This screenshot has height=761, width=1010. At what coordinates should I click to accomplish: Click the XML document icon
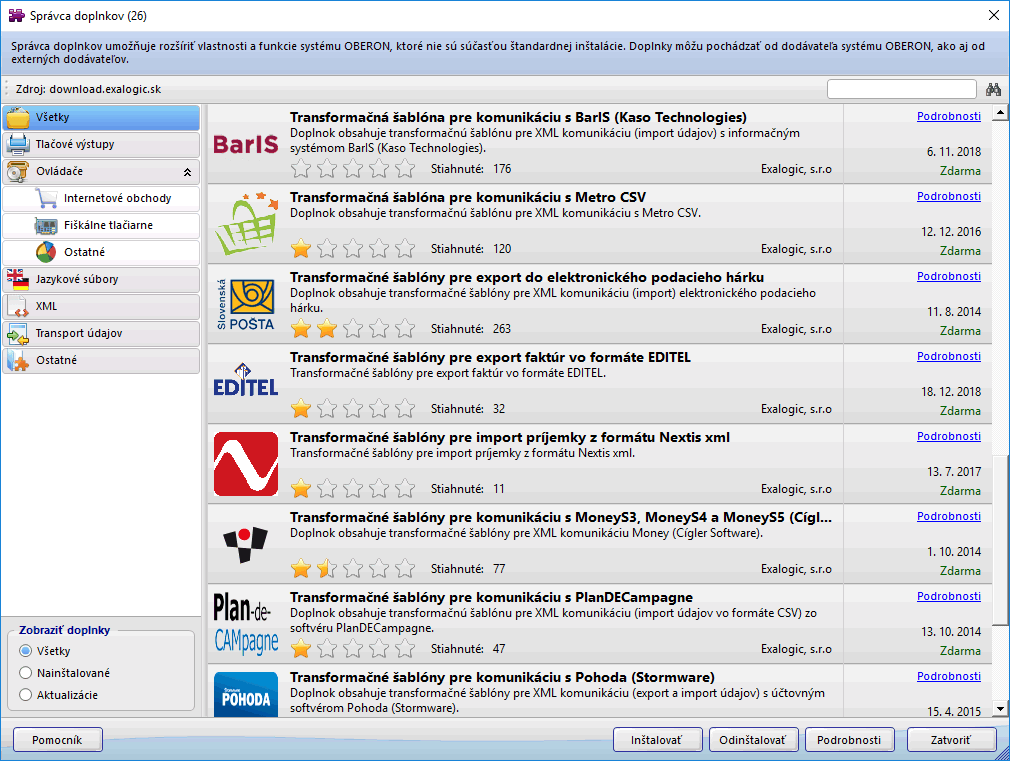point(18,306)
